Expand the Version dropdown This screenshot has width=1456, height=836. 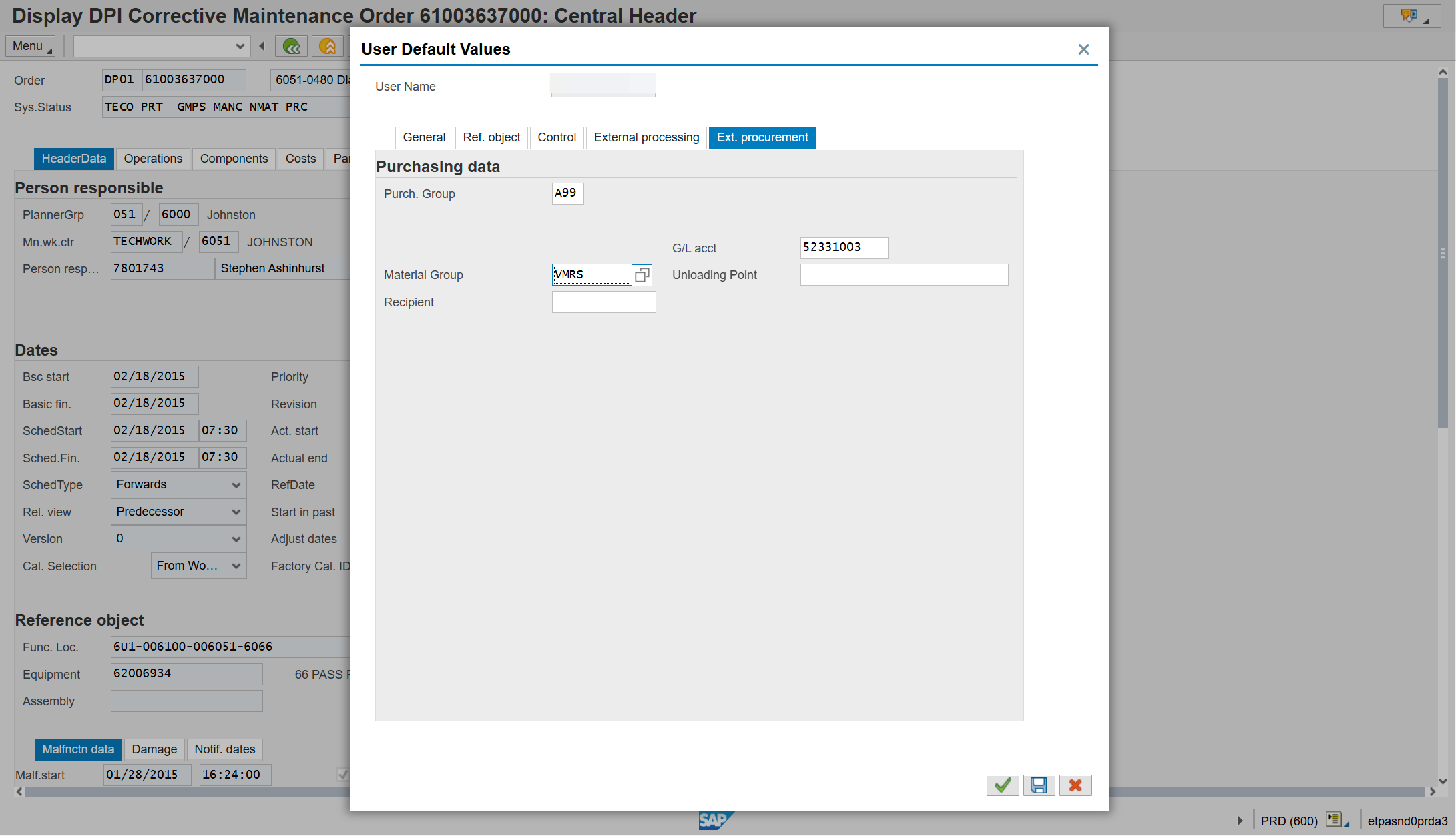point(236,539)
